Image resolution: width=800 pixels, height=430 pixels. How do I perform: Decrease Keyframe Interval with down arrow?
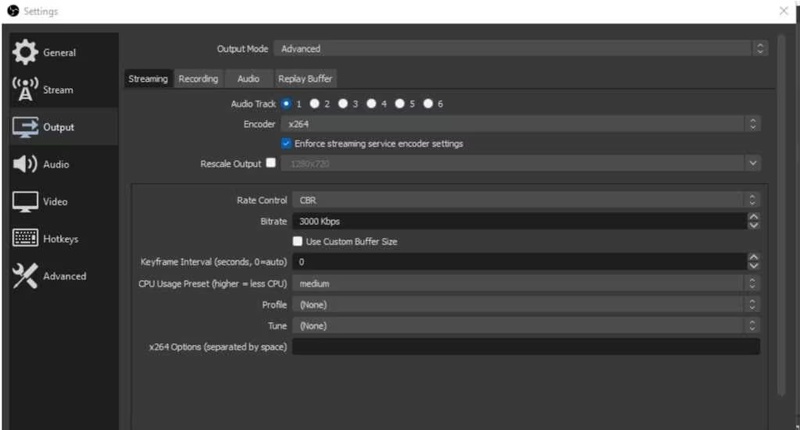(753, 266)
